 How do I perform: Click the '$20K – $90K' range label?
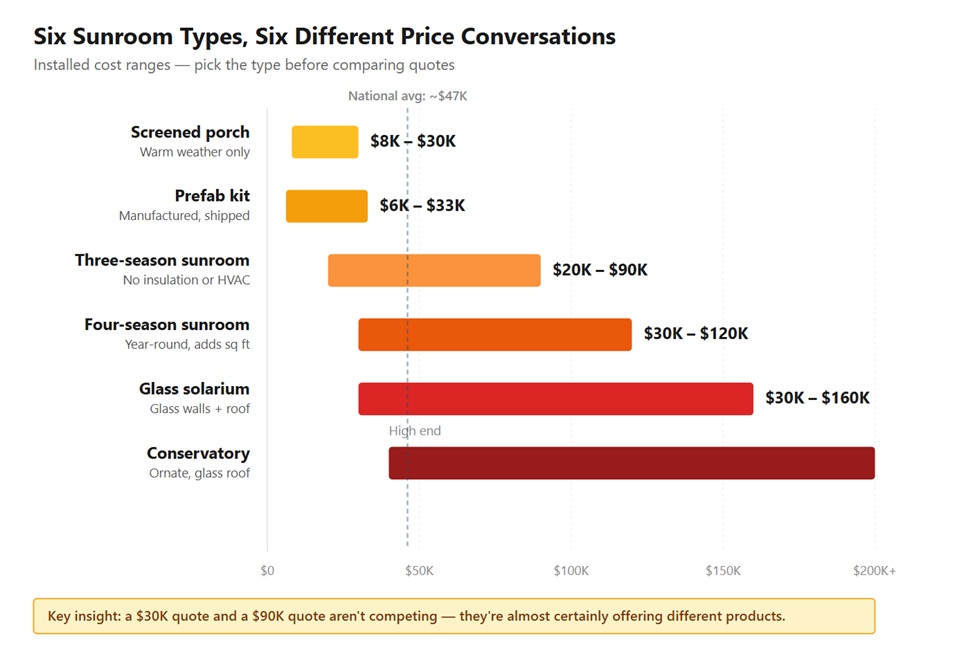point(600,270)
